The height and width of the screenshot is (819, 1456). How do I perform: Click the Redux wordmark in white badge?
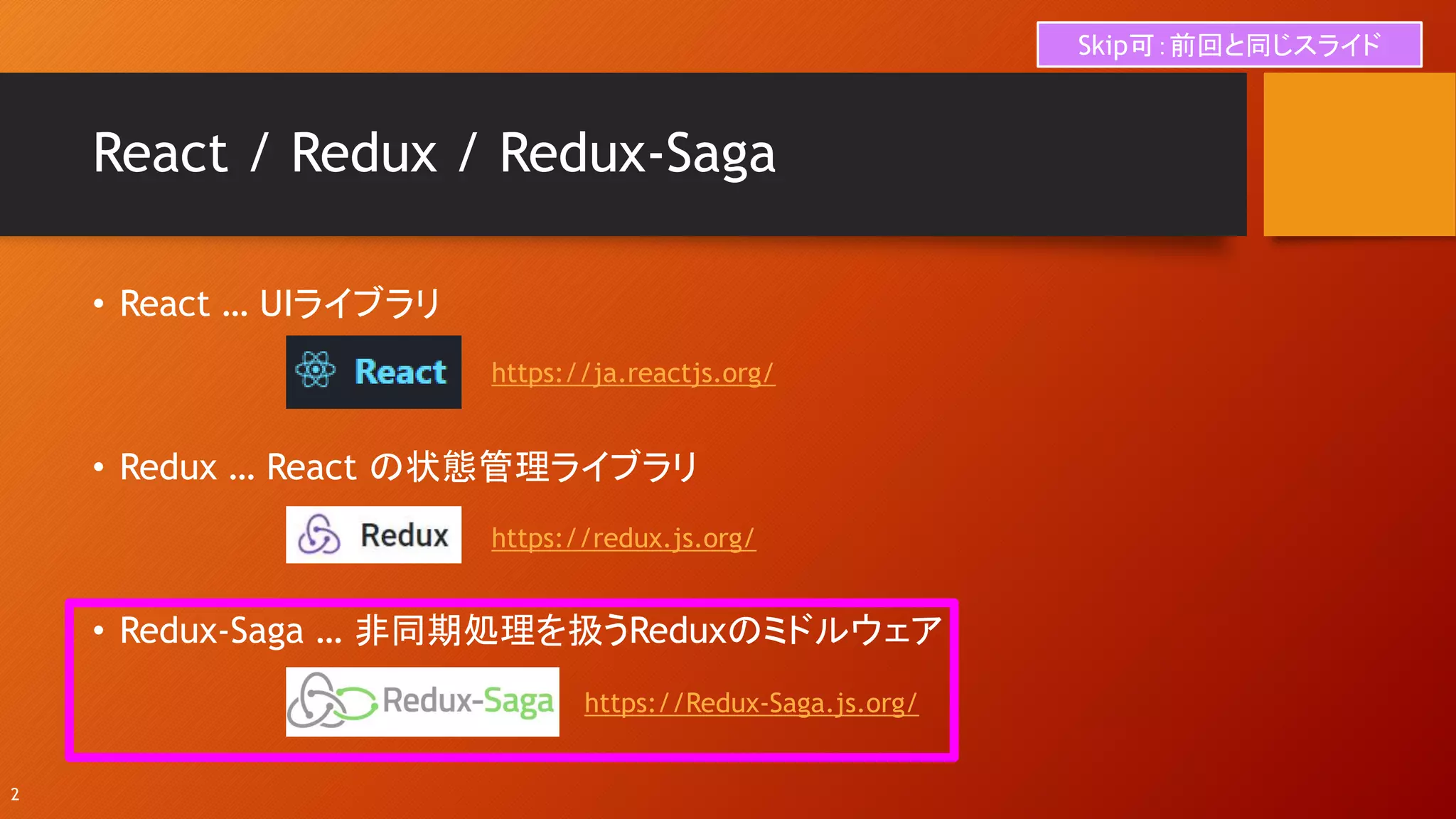tap(405, 535)
